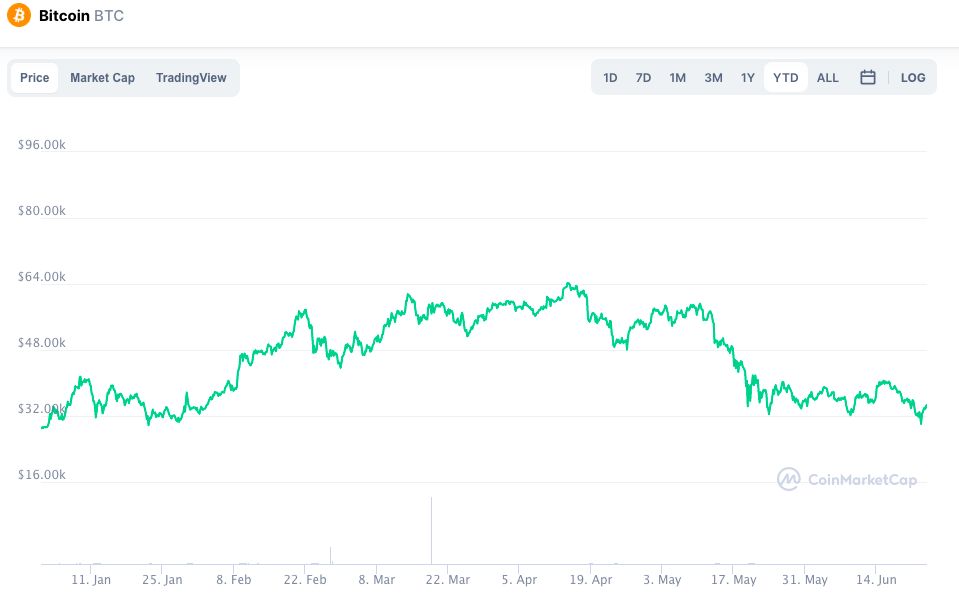Click the 14. Jun date label
Viewport: 959px width, 607px height.
[876, 579]
